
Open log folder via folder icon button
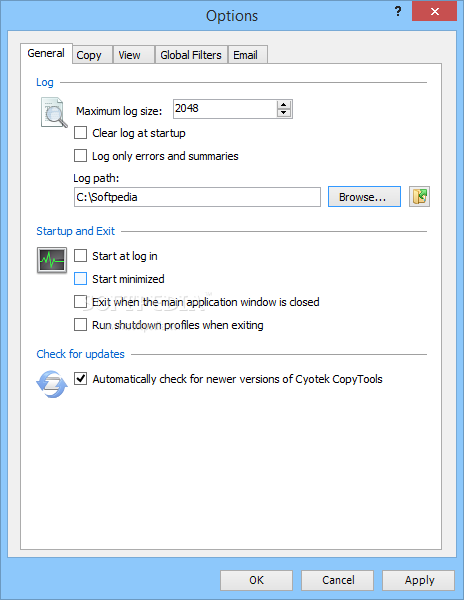[419, 197]
